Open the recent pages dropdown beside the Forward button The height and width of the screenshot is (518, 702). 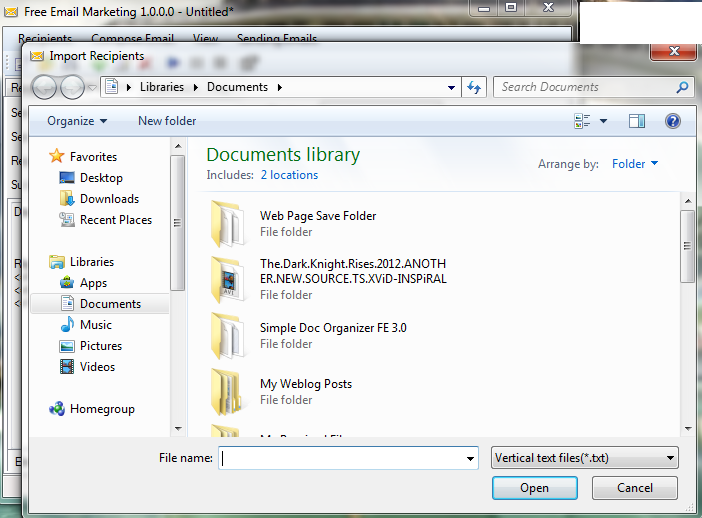pos(92,87)
